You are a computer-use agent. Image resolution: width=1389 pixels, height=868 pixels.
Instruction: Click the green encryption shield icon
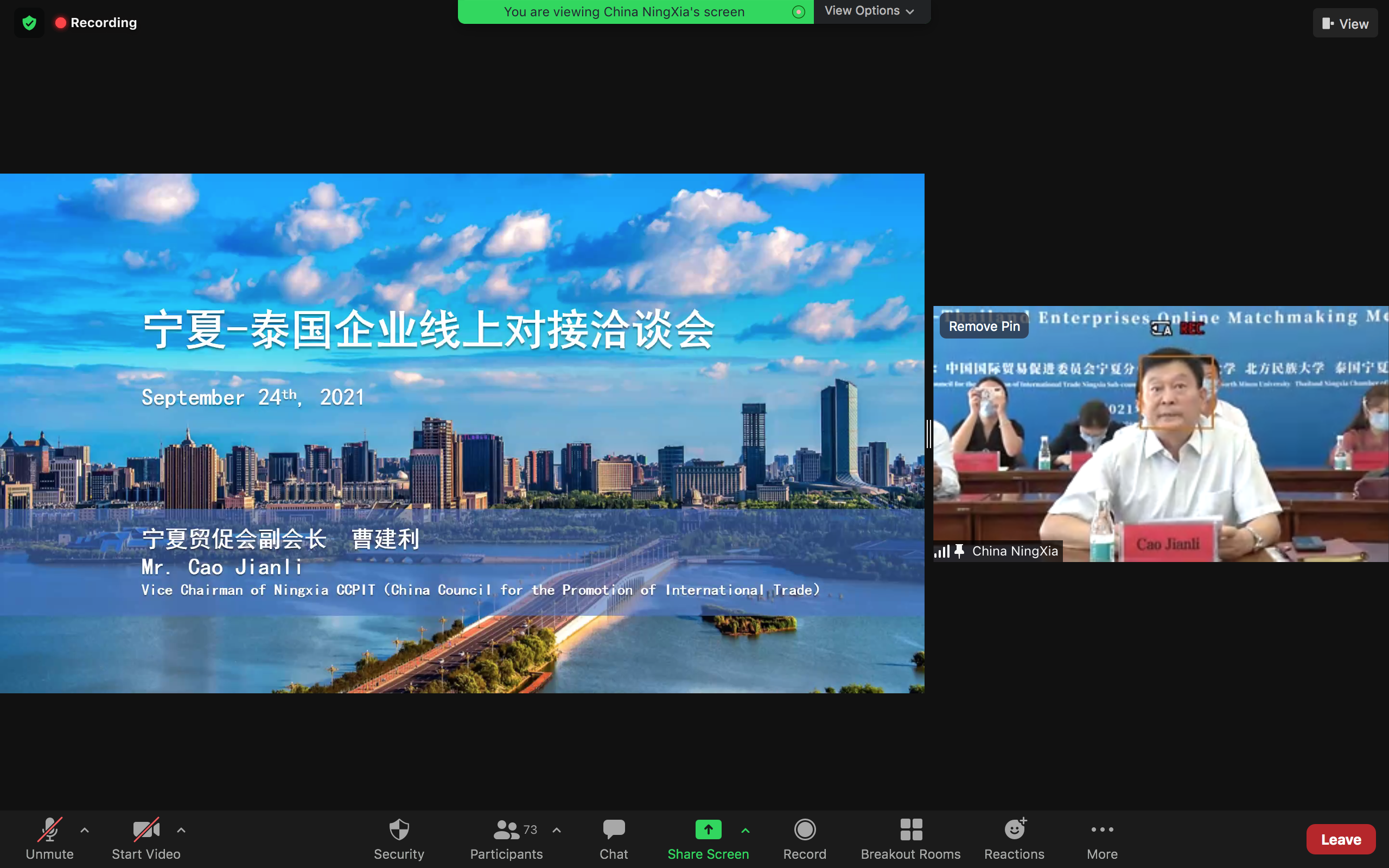click(x=29, y=23)
